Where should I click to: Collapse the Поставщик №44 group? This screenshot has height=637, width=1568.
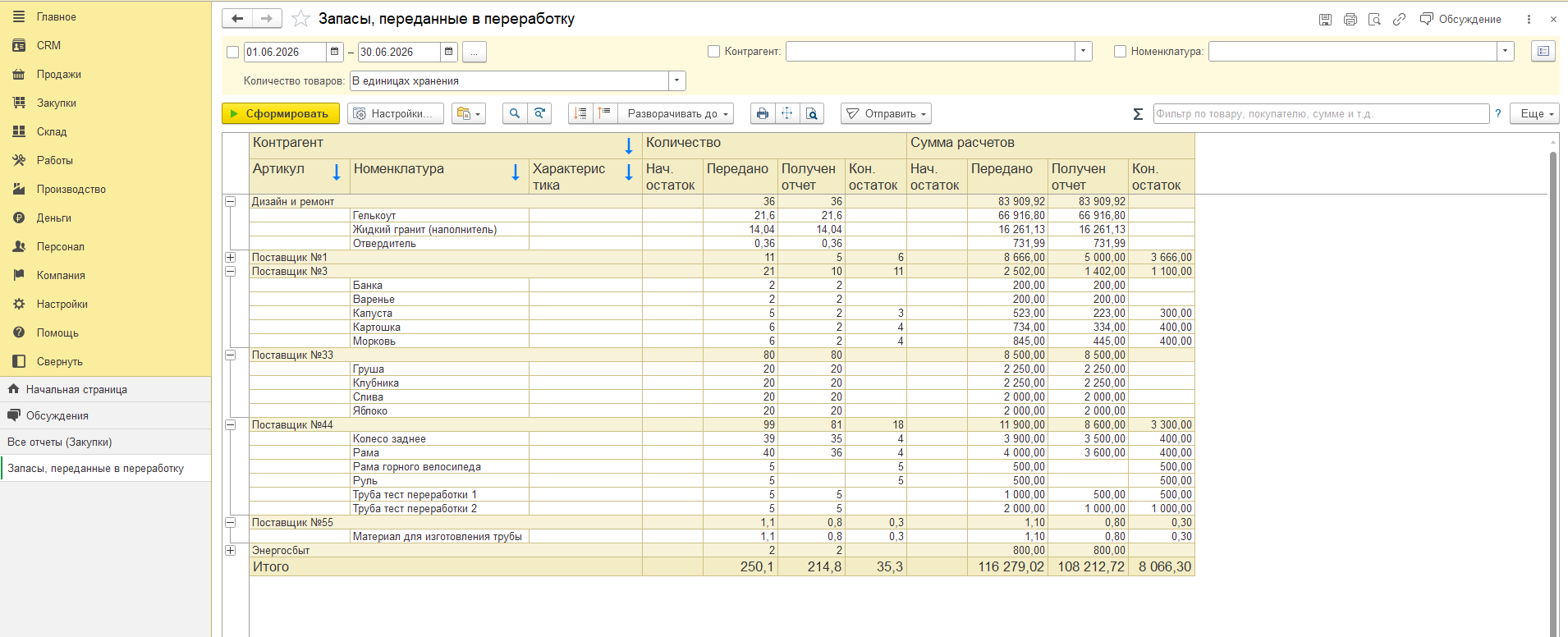tap(231, 424)
